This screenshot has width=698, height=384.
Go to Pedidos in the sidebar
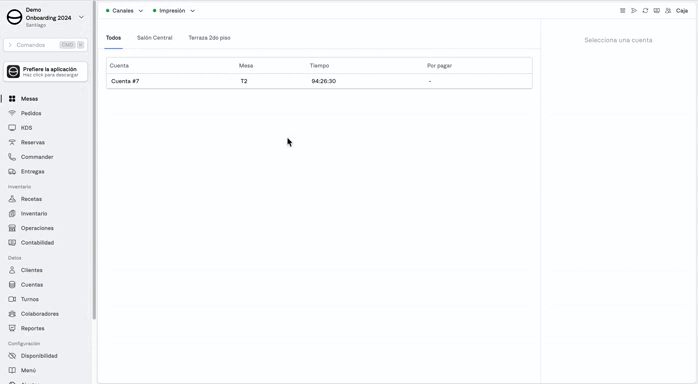[31, 113]
